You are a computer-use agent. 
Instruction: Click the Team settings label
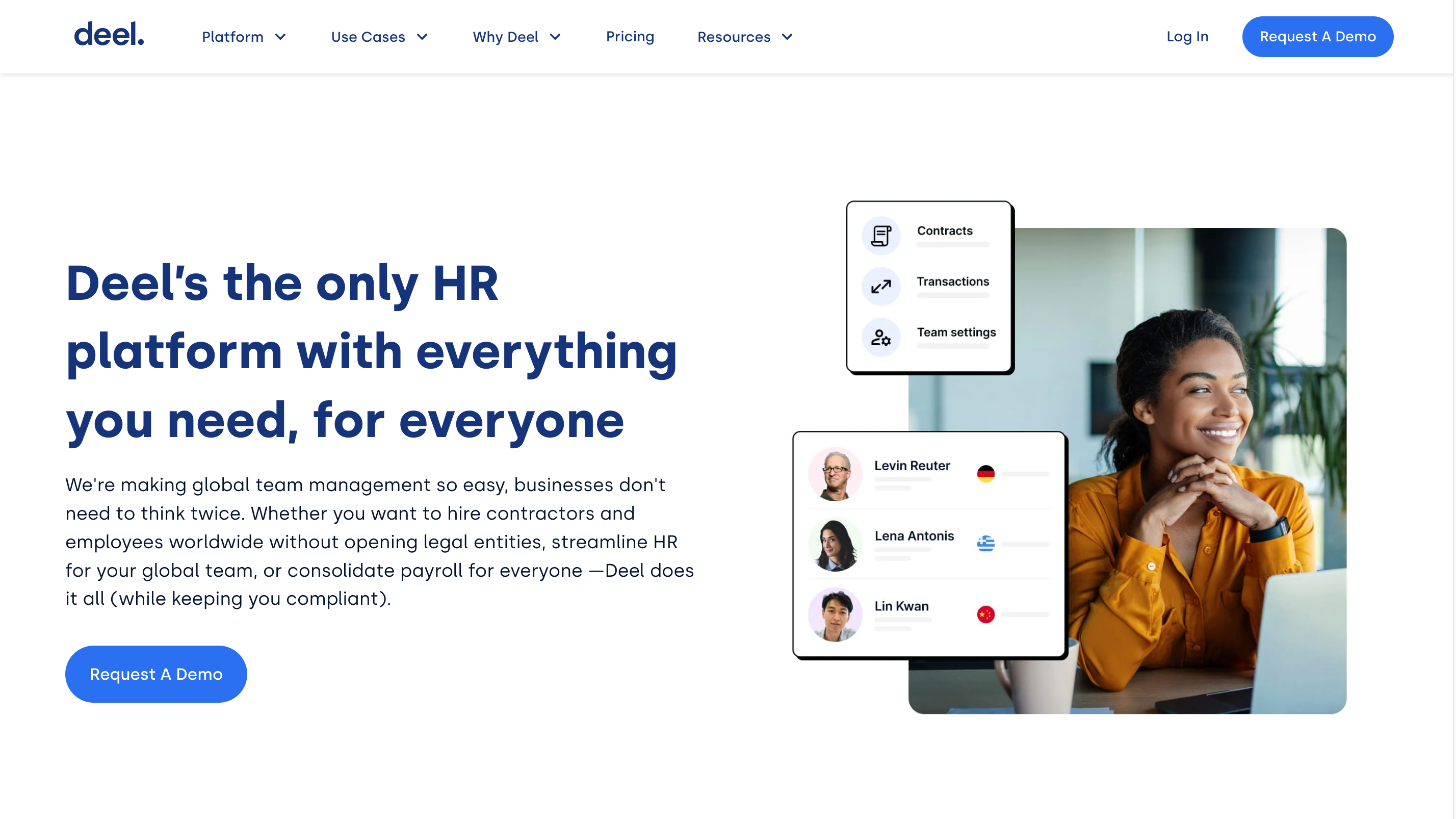956,332
